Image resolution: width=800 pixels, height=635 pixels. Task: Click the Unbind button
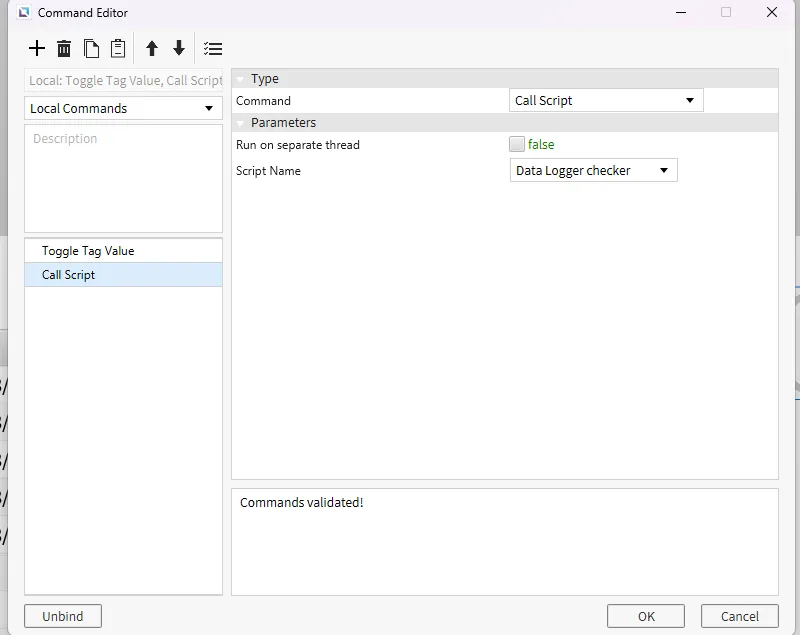pos(63,616)
